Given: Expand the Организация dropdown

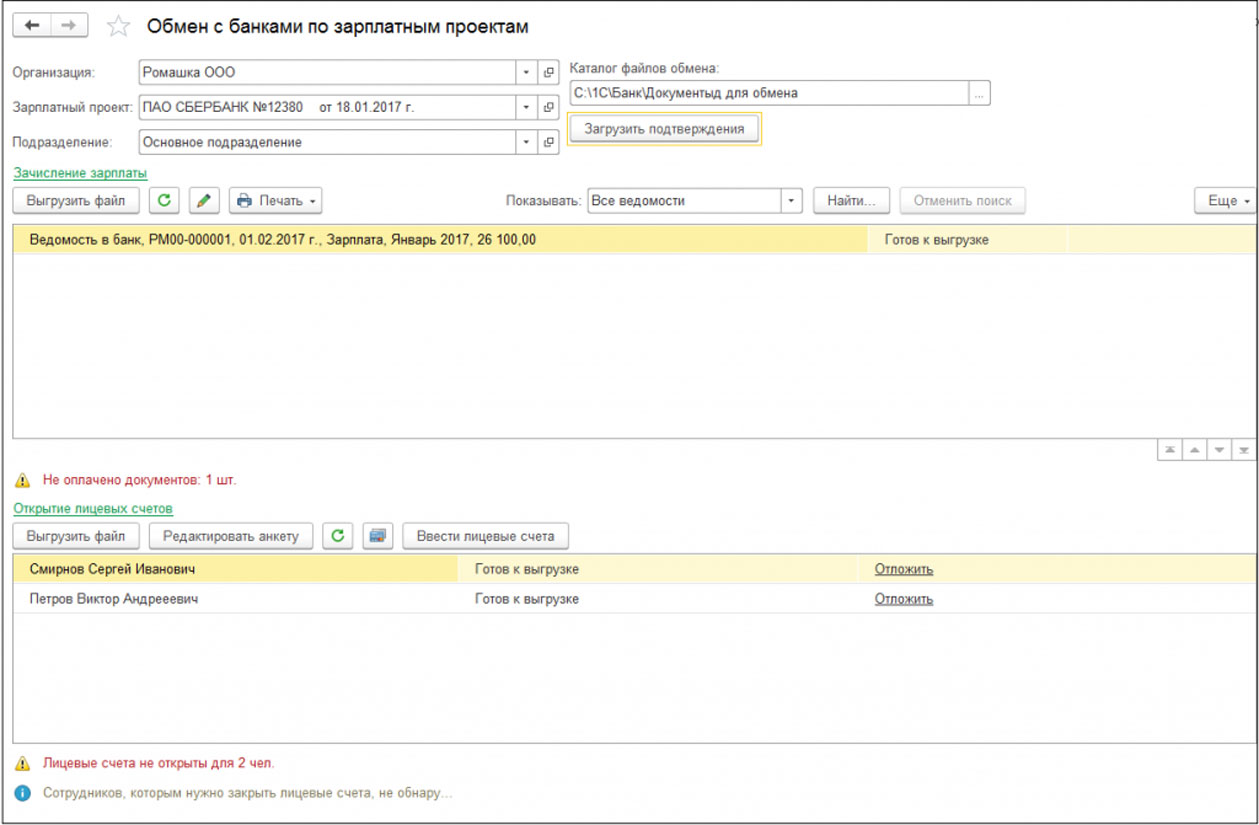Looking at the screenshot, I should click(x=527, y=73).
